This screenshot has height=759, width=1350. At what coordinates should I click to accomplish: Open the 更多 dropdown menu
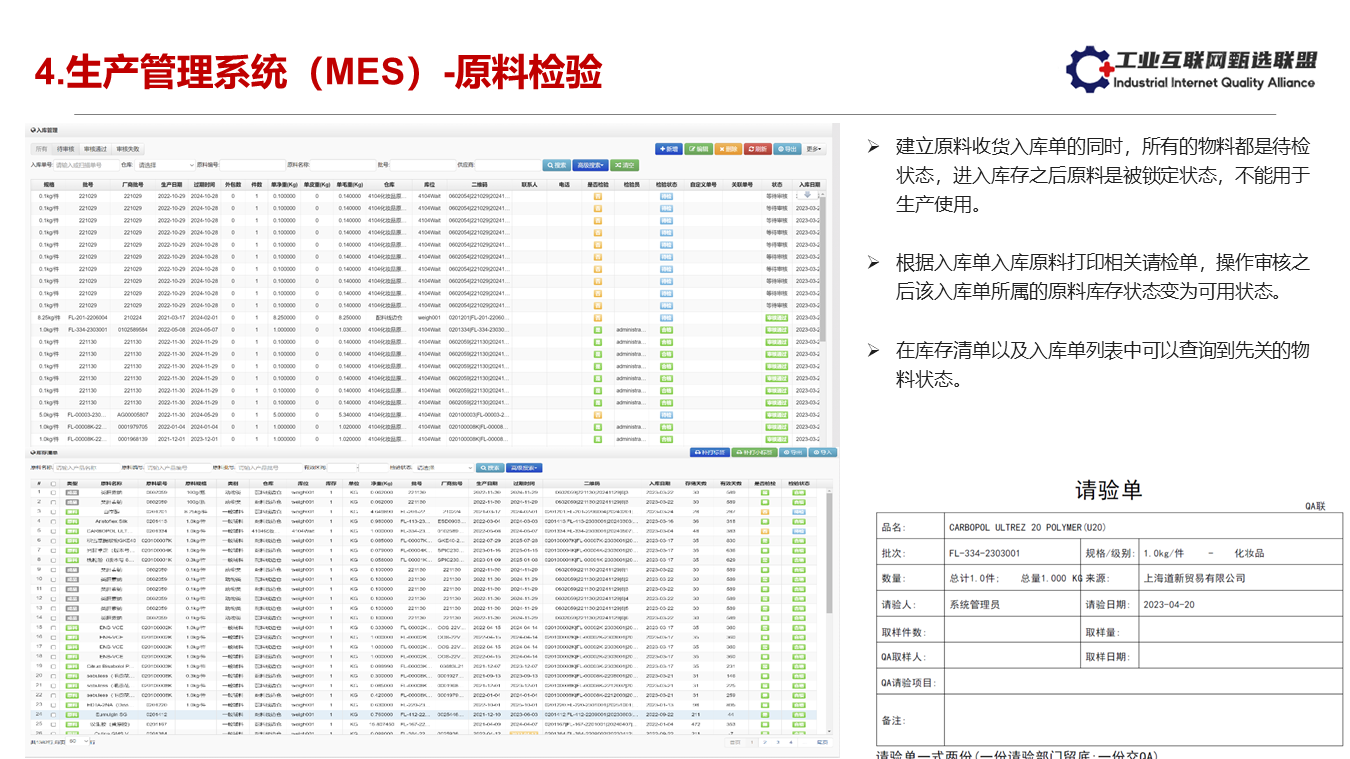(x=815, y=149)
